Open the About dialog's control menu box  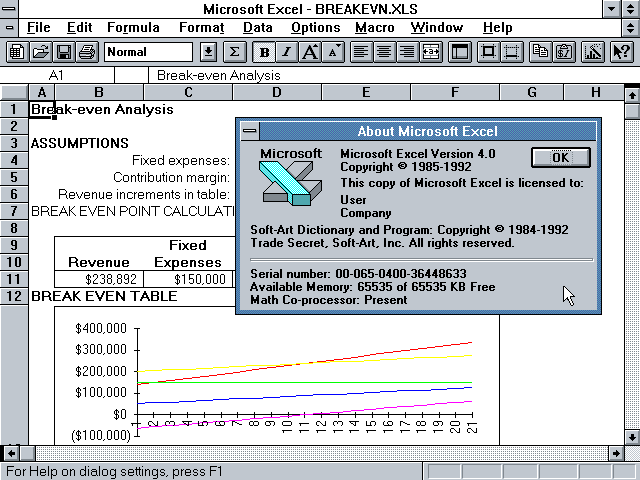[250, 131]
